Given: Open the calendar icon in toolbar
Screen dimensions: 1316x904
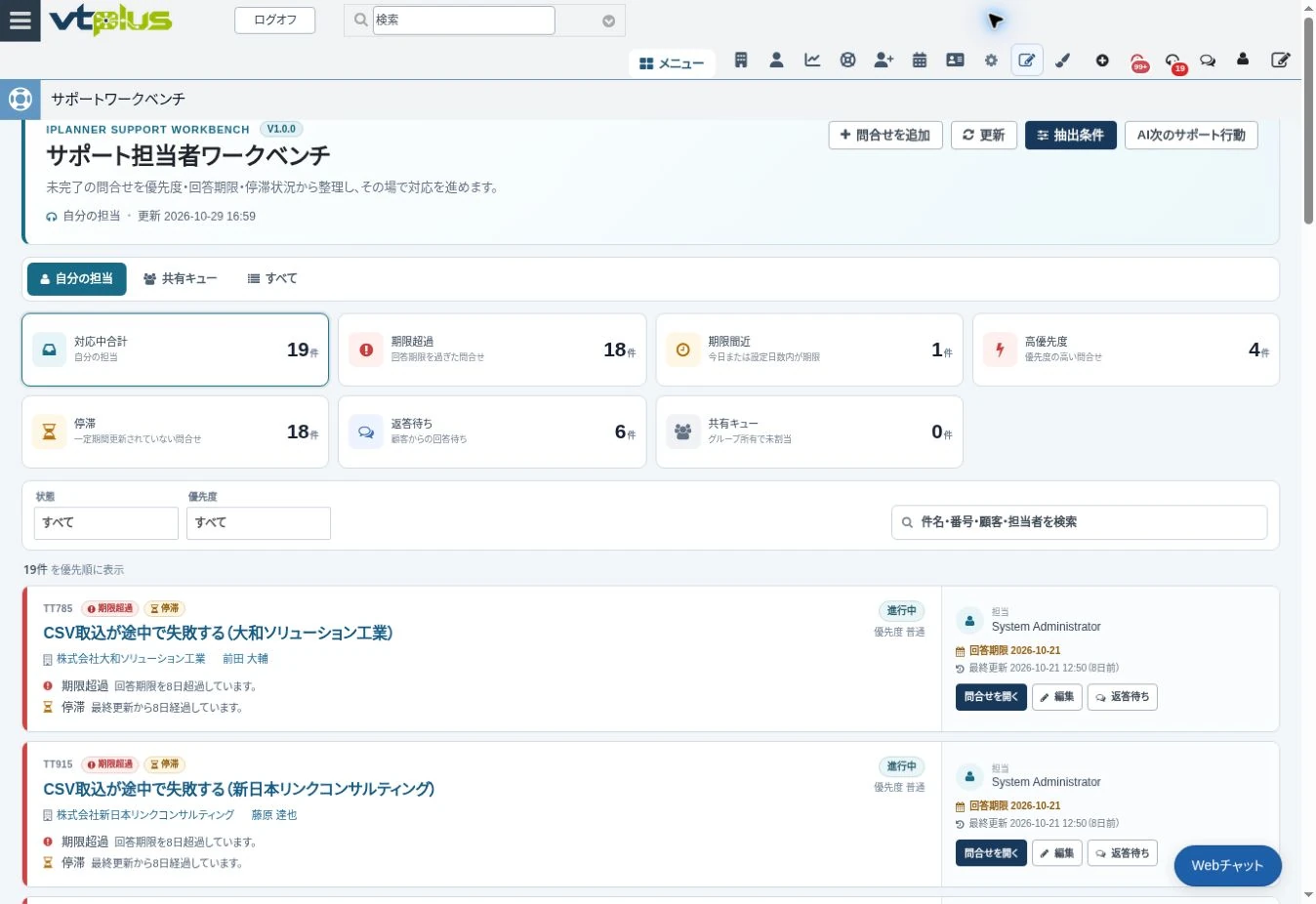Looking at the screenshot, I should pos(920,61).
